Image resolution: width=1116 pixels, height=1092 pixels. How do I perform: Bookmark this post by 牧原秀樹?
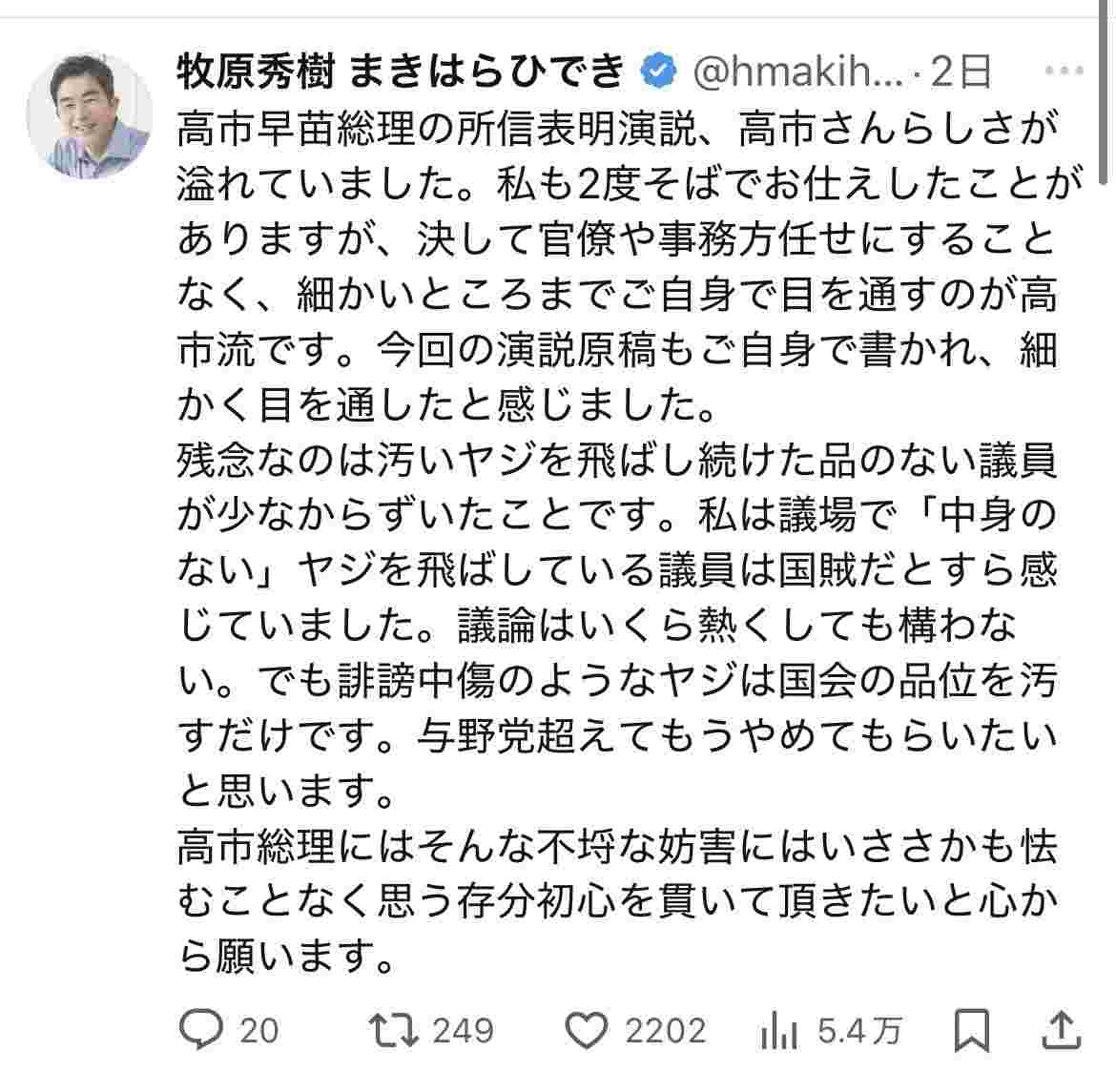972,1030
